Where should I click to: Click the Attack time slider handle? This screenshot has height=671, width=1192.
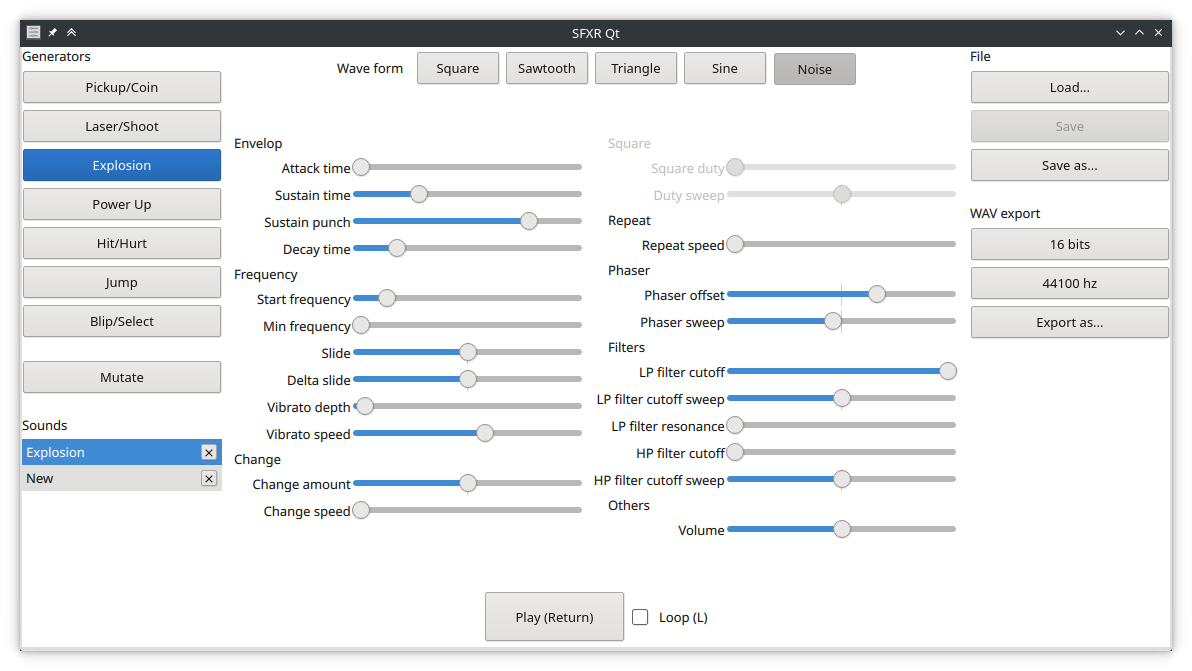(361, 167)
